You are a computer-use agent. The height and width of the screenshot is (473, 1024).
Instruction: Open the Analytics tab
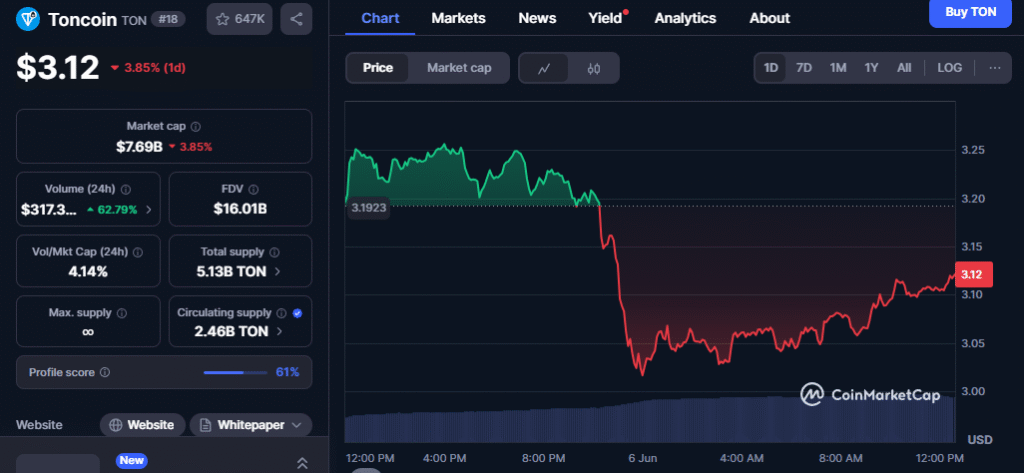tap(685, 18)
